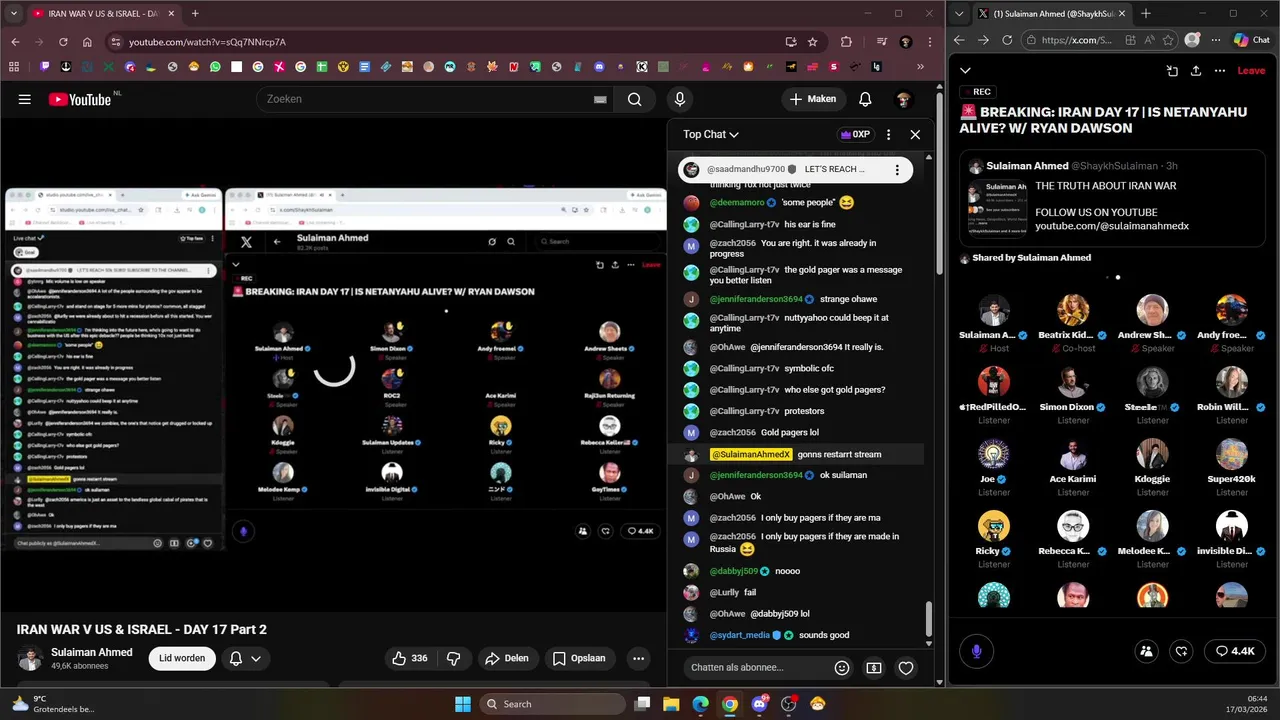This screenshot has width=1280, height=720.
Task: Expand the Top Chat dropdown
Action: point(711,134)
